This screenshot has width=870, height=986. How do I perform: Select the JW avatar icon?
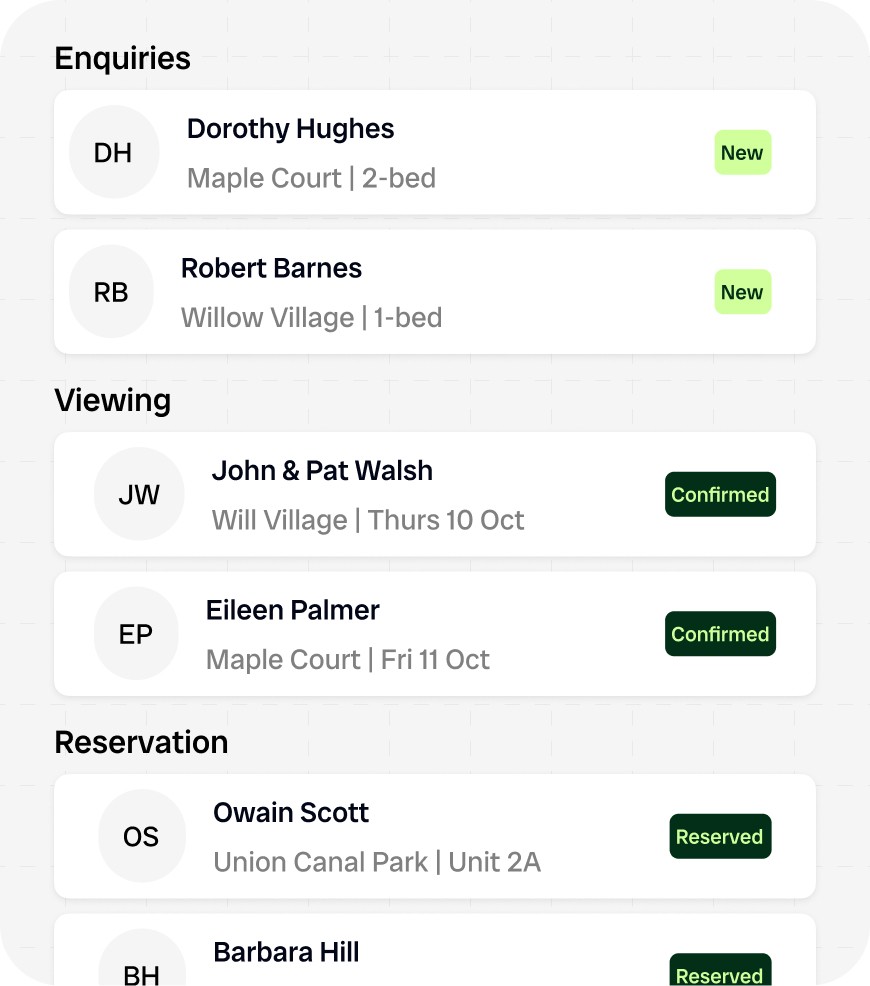pyautogui.click(x=139, y=494)
